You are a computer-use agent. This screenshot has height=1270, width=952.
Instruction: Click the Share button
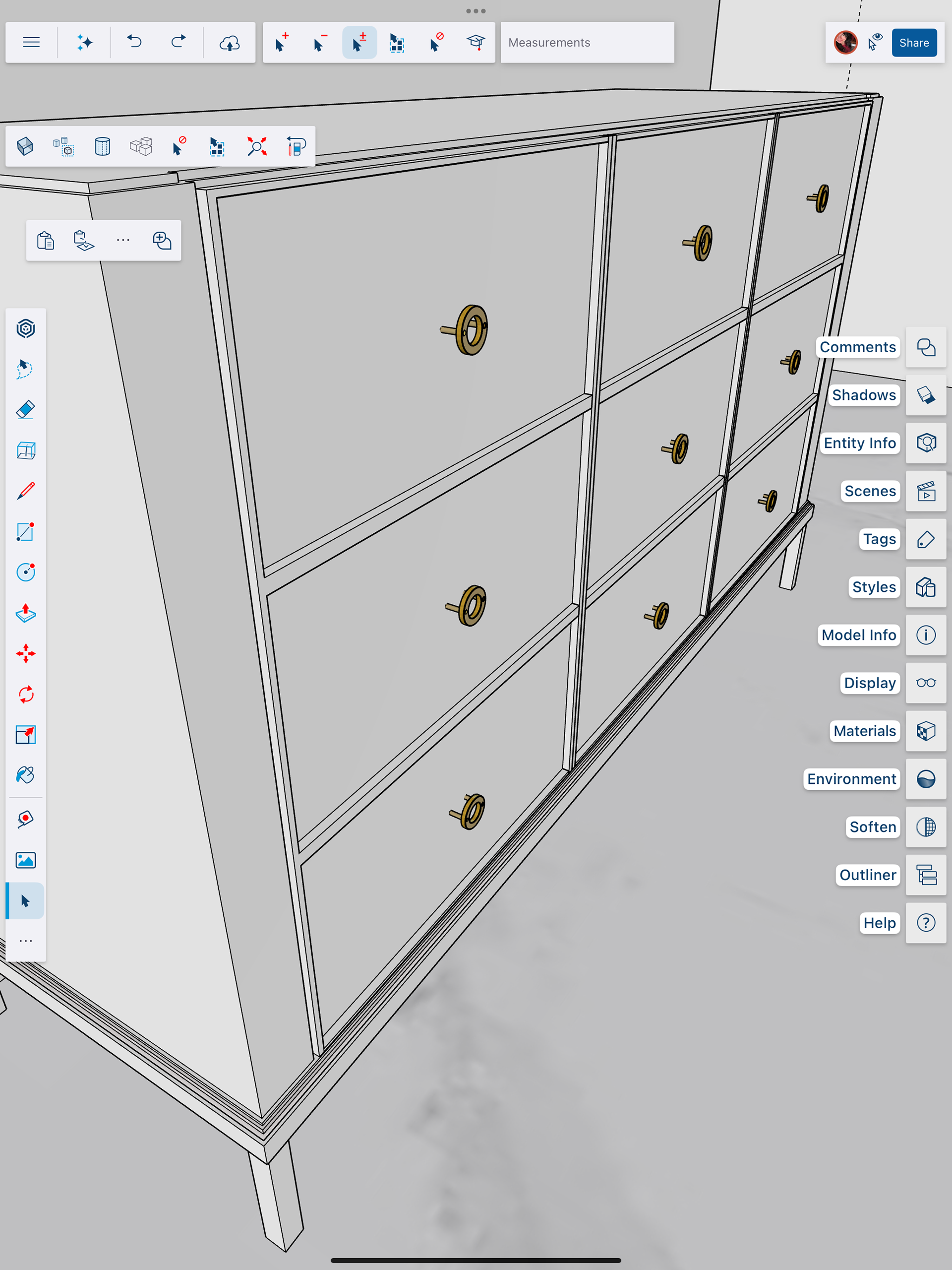click(x=913, y=43)
